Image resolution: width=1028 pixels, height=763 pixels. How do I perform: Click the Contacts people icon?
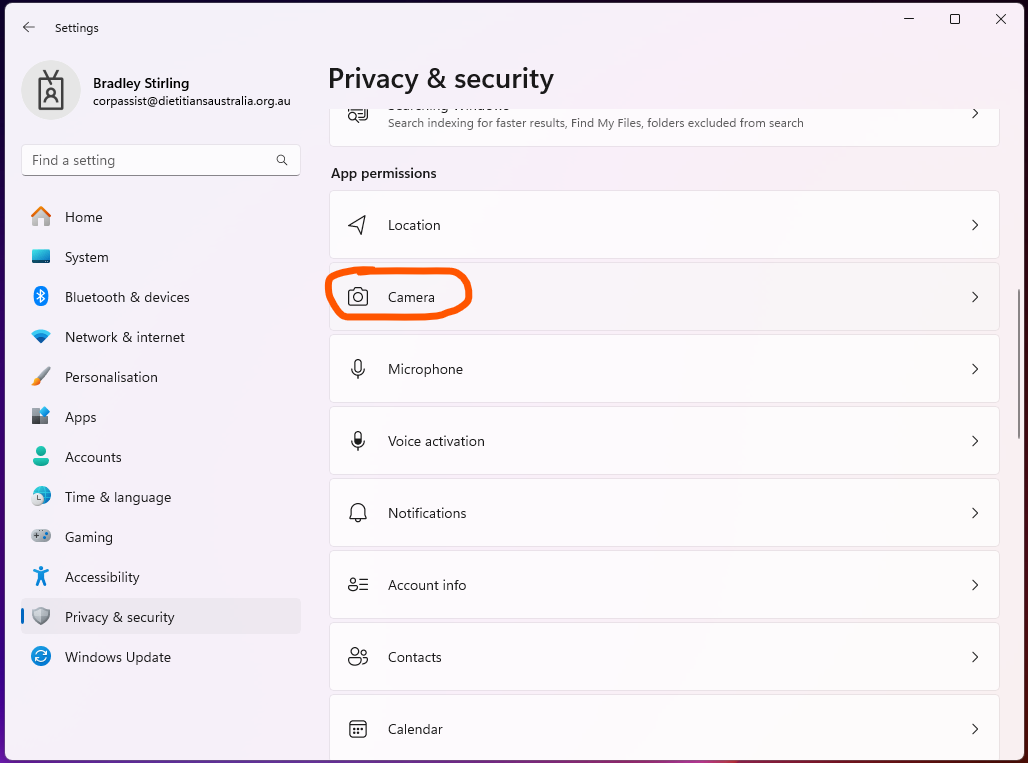pos(358,657)
